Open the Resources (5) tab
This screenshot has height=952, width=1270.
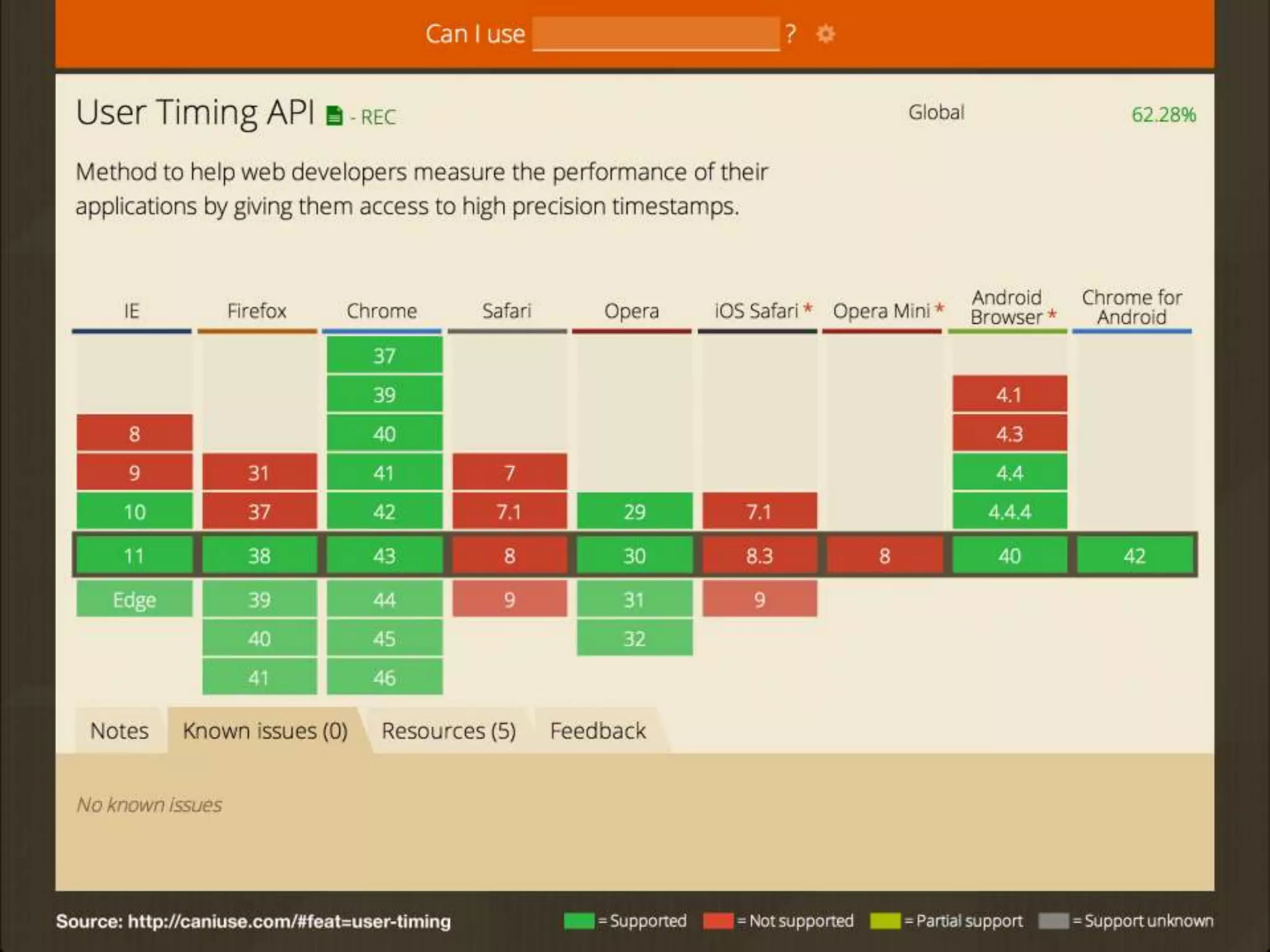(x=448, y=731)
